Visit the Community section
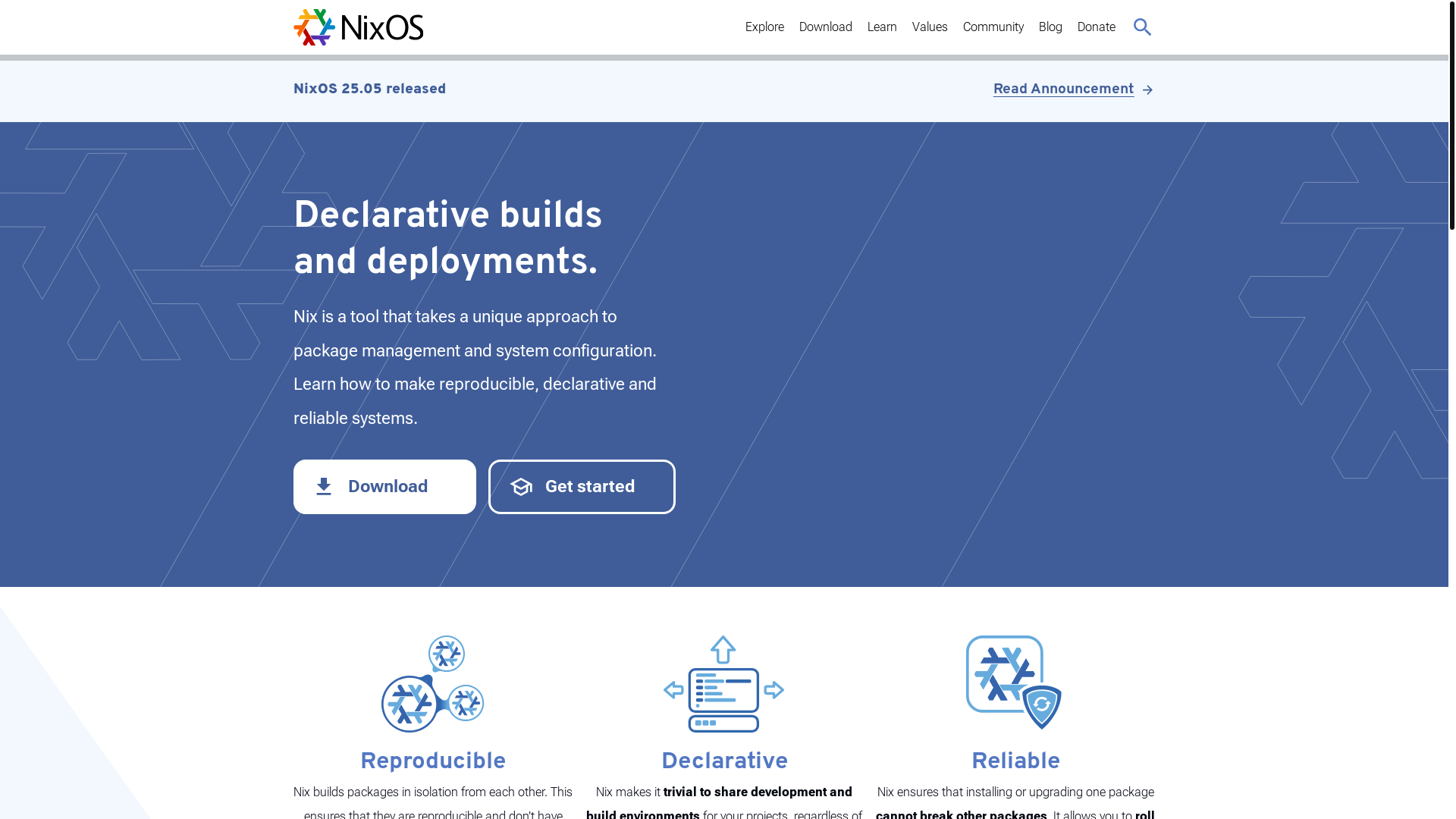Screen dimensions: 1456x819 tap(993, 27)
